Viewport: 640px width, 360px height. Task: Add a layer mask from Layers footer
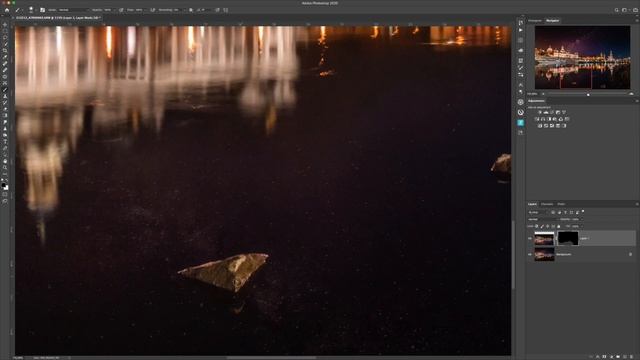(x=604, y=357)
